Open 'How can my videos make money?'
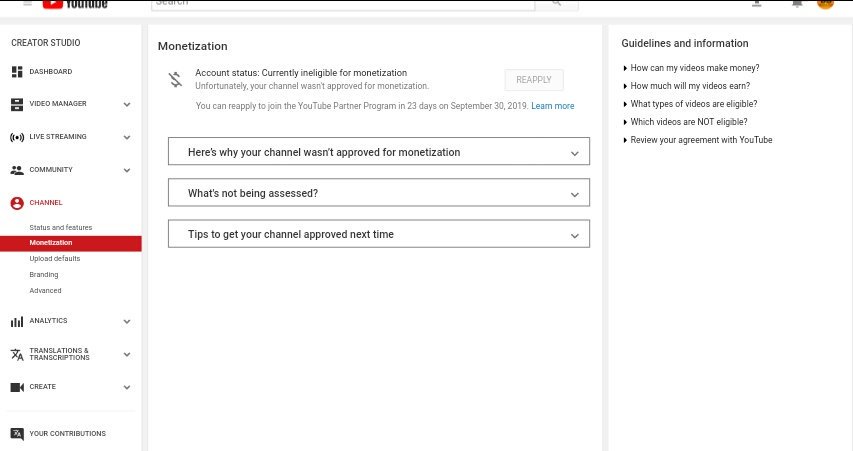 [x=695, y=68]
